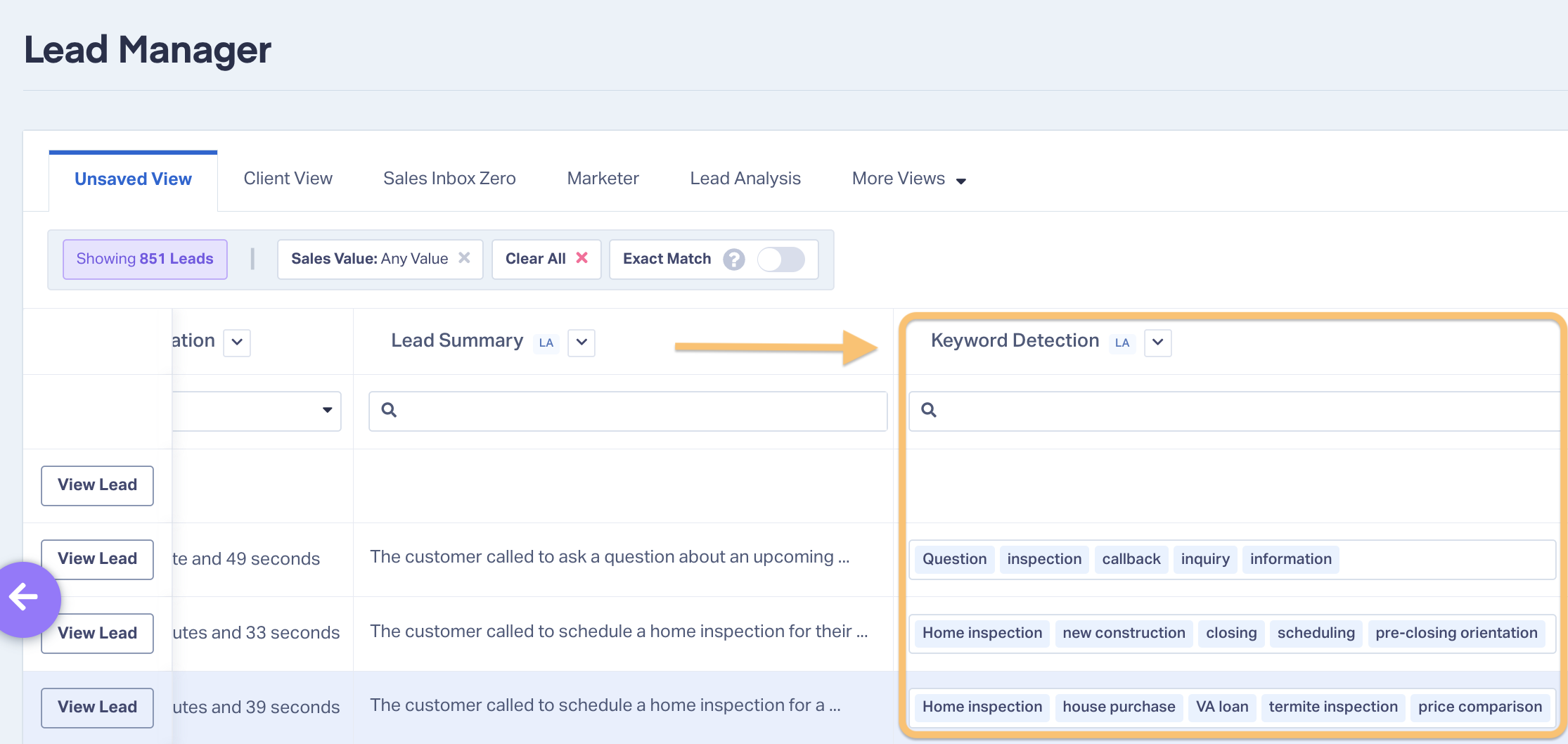This screenshot has width=1568, height=744.
Task: Click the 'pre-closing orientation' keyword tag
Action: coord(1456,634)
